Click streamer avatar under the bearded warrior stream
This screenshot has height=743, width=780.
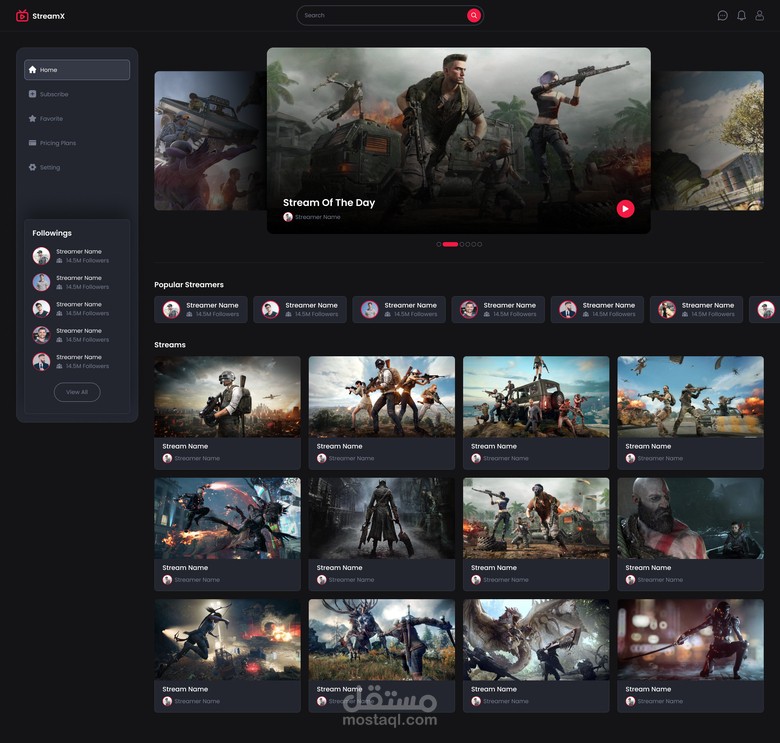(630, 579)
